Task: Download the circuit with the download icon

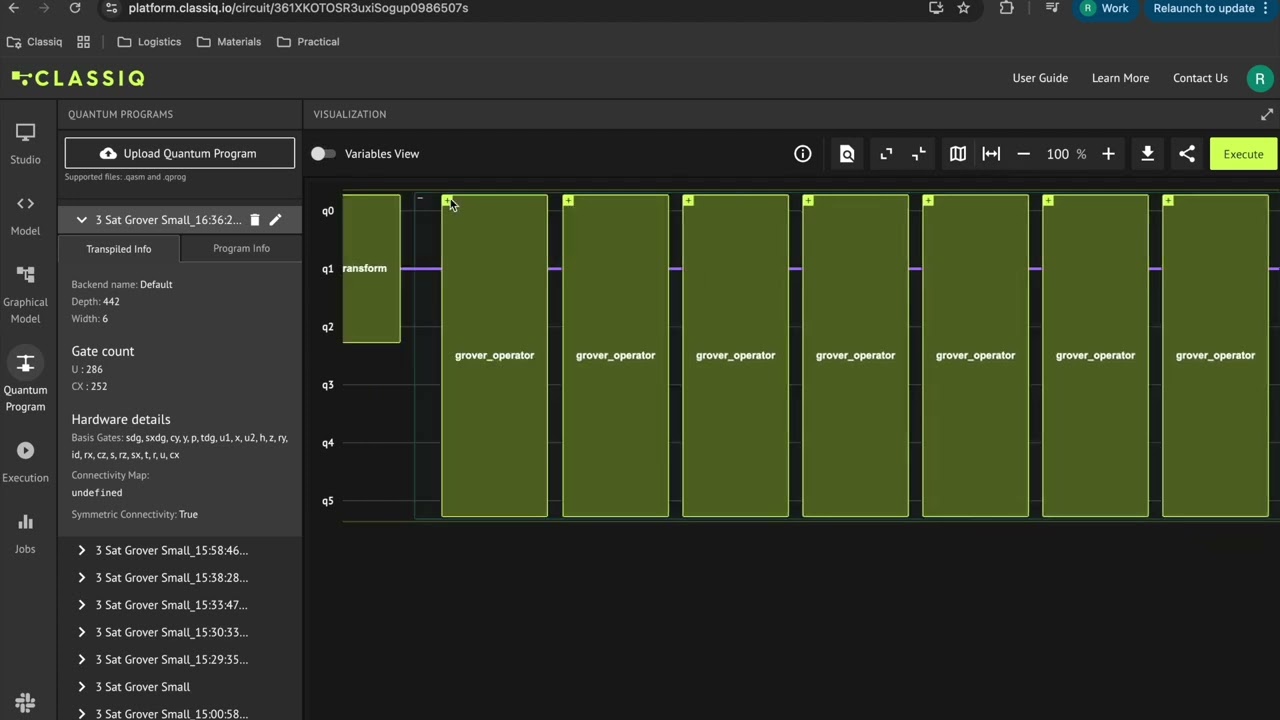Action: (x=1147, y=154)
